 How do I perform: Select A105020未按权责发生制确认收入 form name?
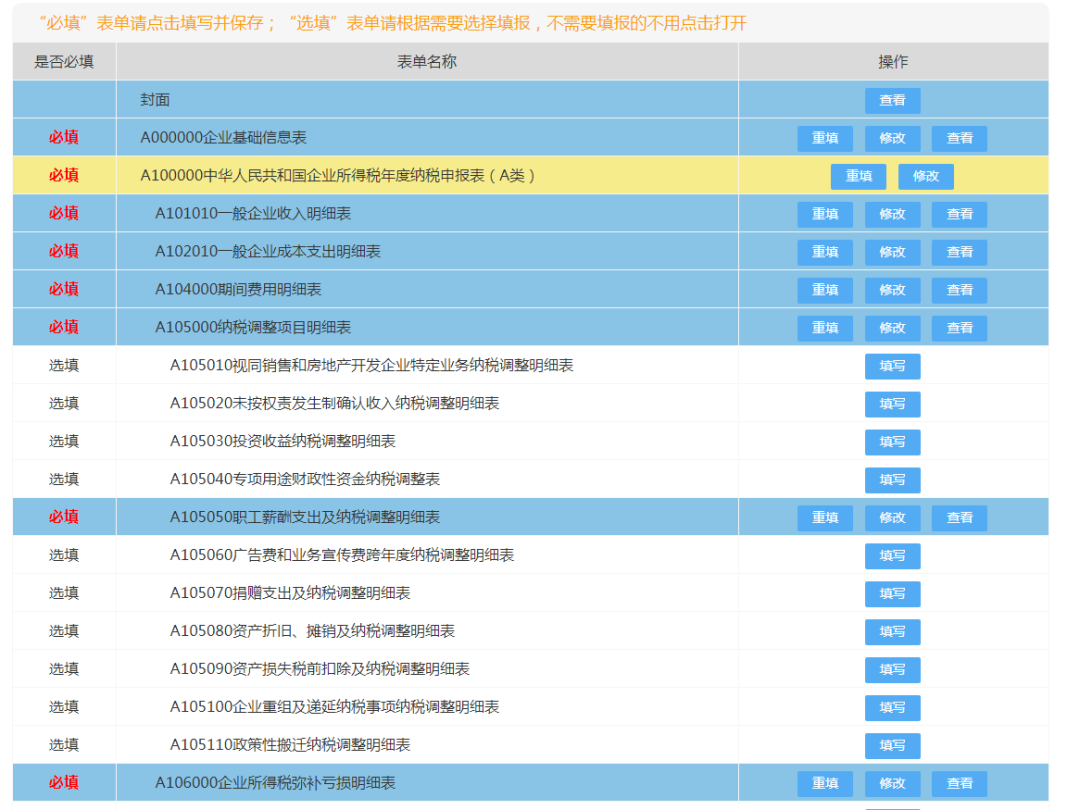pos(335,403)
